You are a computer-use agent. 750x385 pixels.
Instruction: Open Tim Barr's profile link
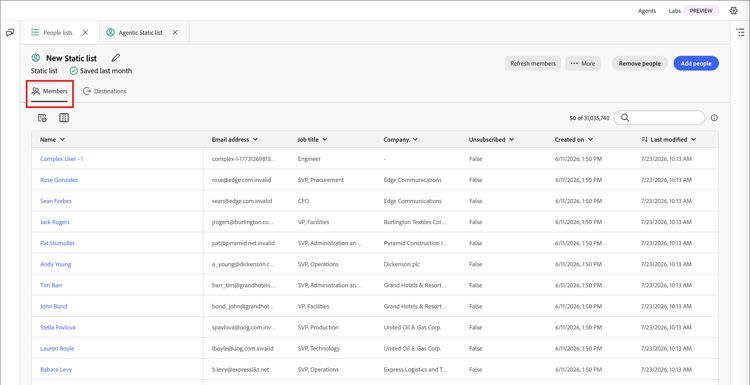[51, 285]
